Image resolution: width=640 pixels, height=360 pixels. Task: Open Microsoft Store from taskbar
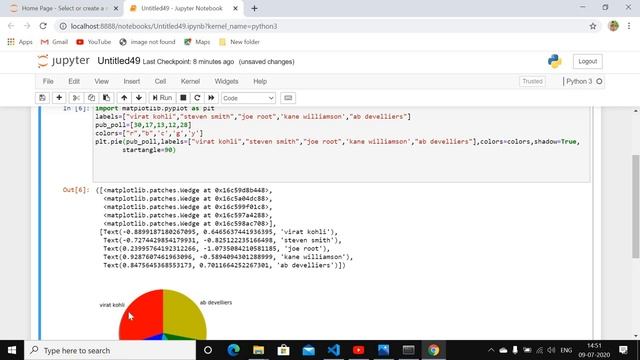point(283,350)
